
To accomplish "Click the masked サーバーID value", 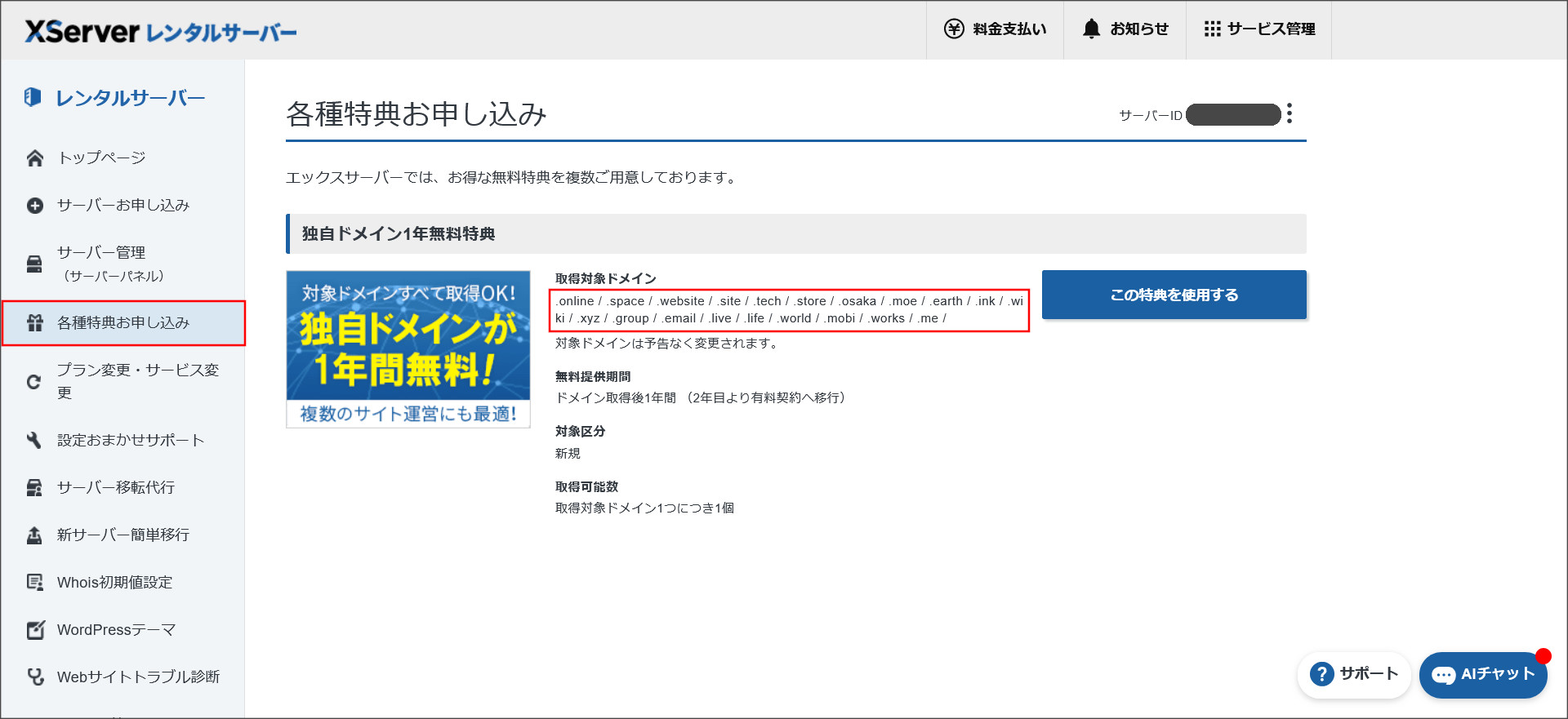I will tap(1233, 115).
